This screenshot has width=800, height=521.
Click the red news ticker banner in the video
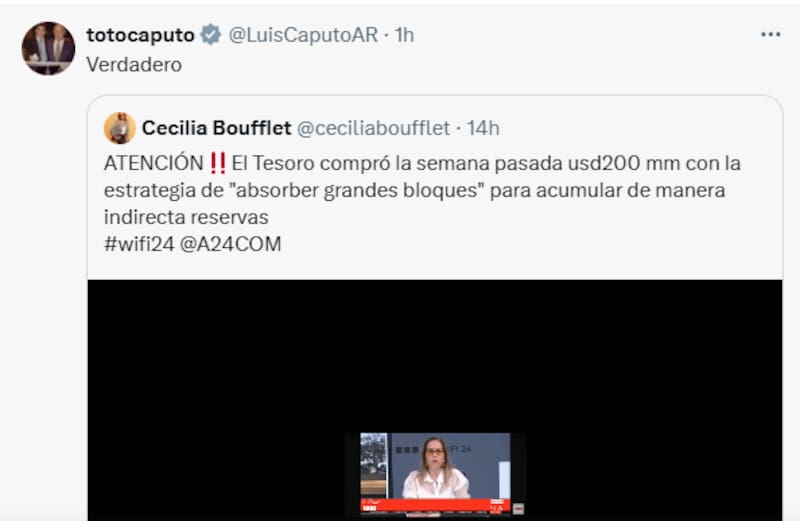coord(435,505)
